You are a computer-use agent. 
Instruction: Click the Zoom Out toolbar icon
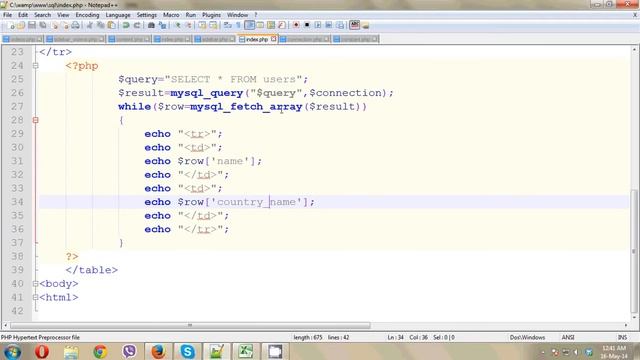188,25
